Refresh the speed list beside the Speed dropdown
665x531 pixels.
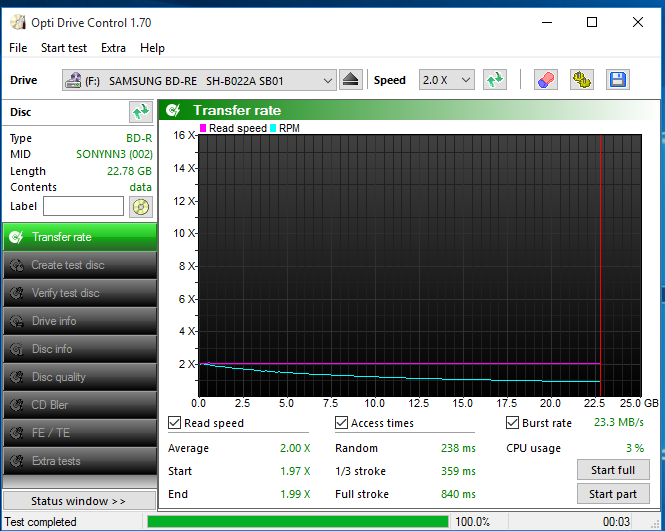point(495,80)
